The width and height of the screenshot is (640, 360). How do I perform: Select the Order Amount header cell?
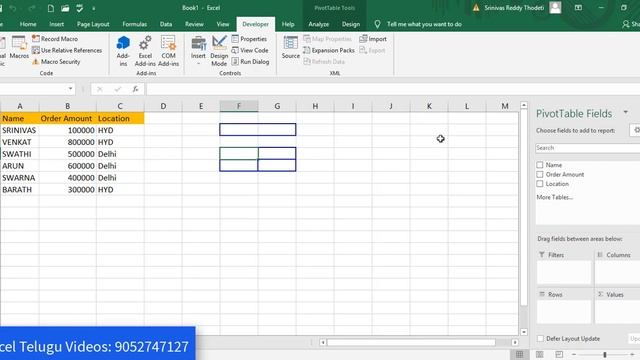pyautogui.click(x=68, y=118)
